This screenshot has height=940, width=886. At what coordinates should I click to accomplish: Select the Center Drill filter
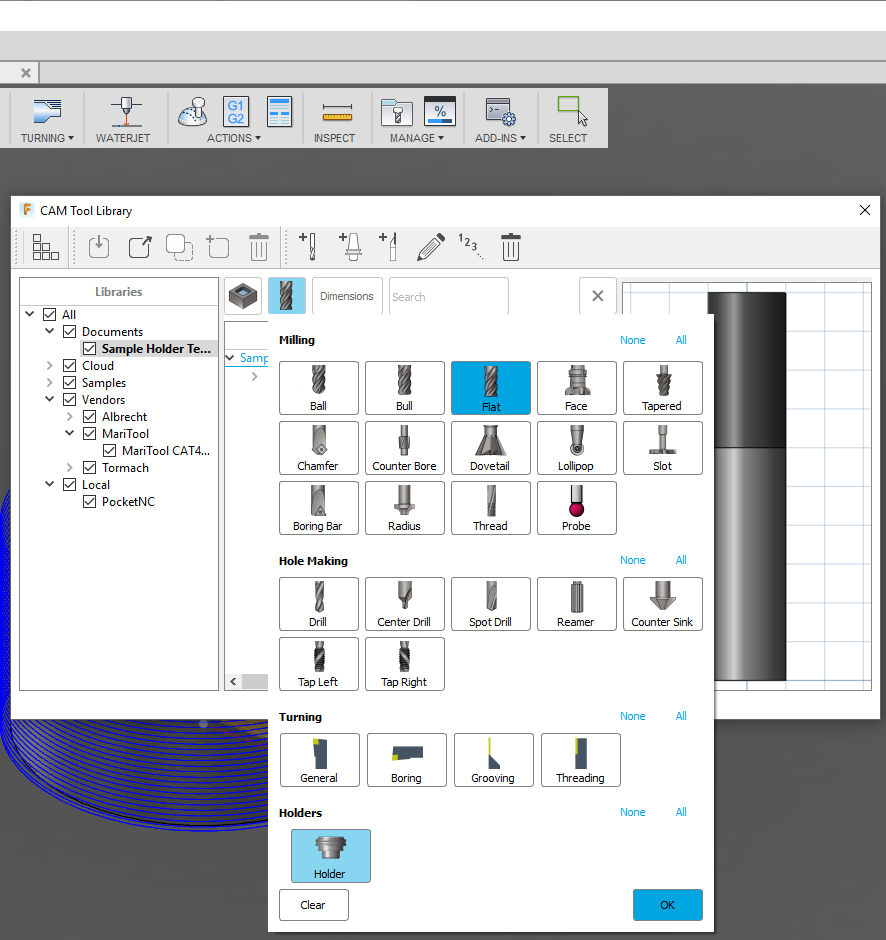pos(405,604)
